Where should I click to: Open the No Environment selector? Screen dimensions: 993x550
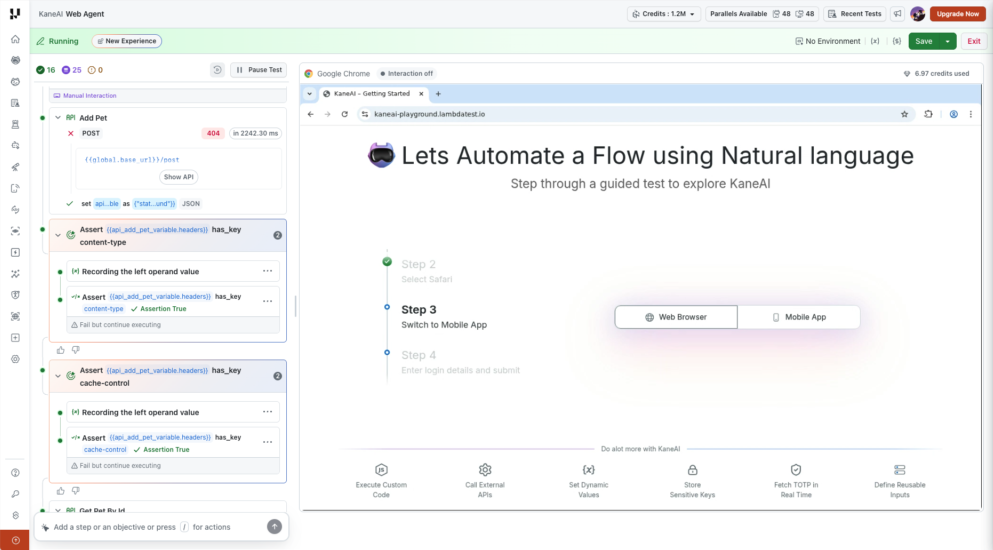click(x=828, y=41)
